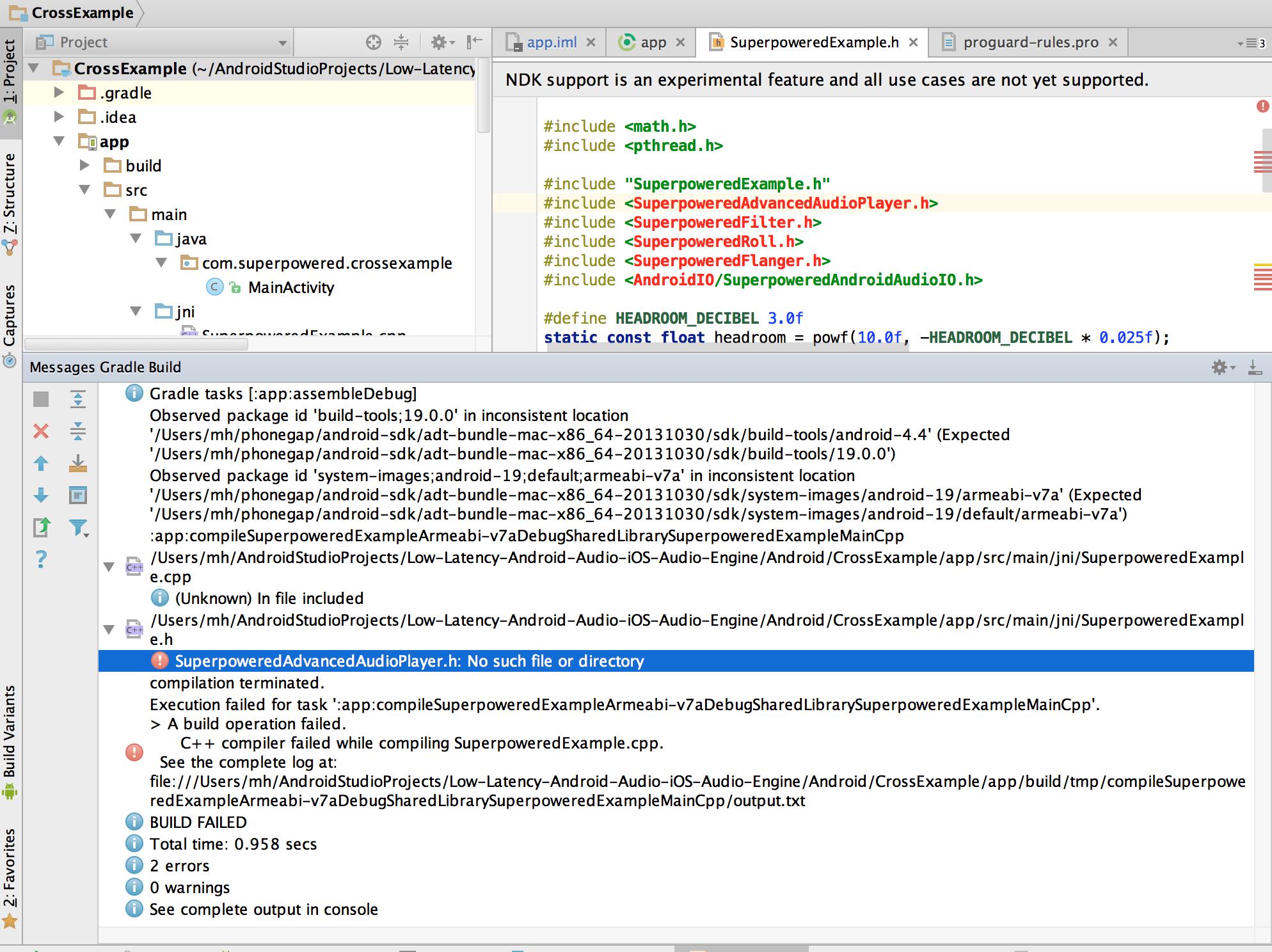
Task: Hide the Project panel with the hide icon
Action: (x=474, y=42)
